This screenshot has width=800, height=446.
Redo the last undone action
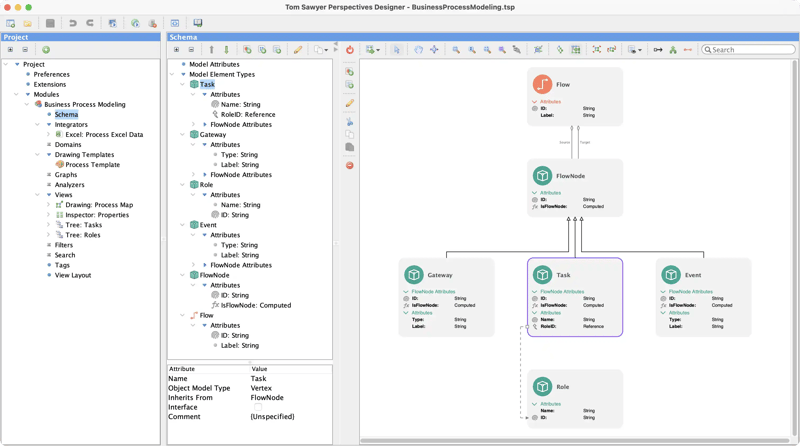point(90,23)
